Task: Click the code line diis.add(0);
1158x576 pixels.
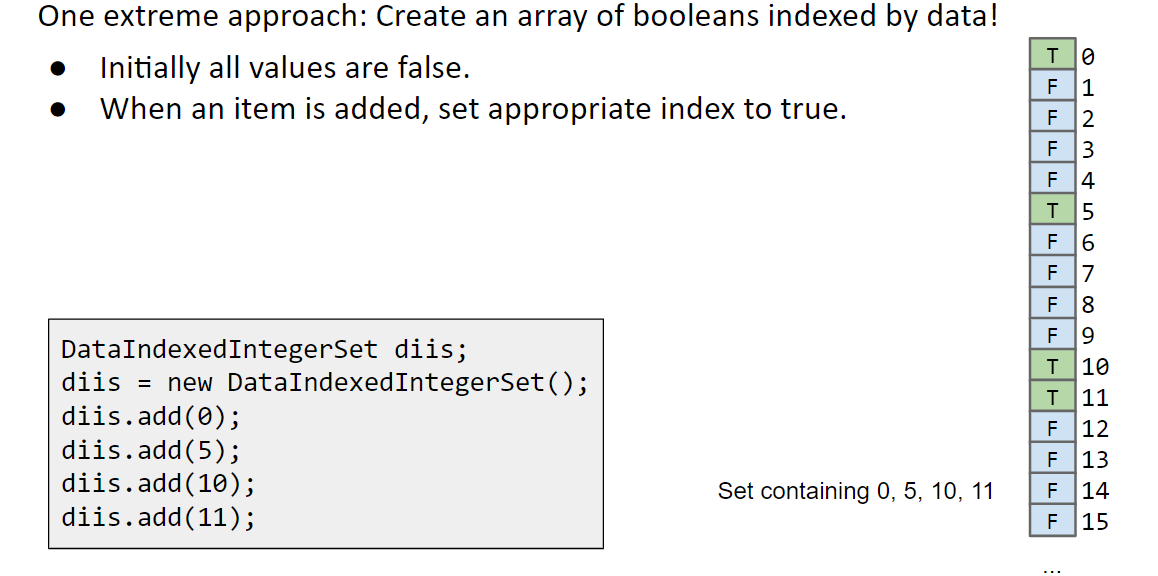Action: click(151, 417)
